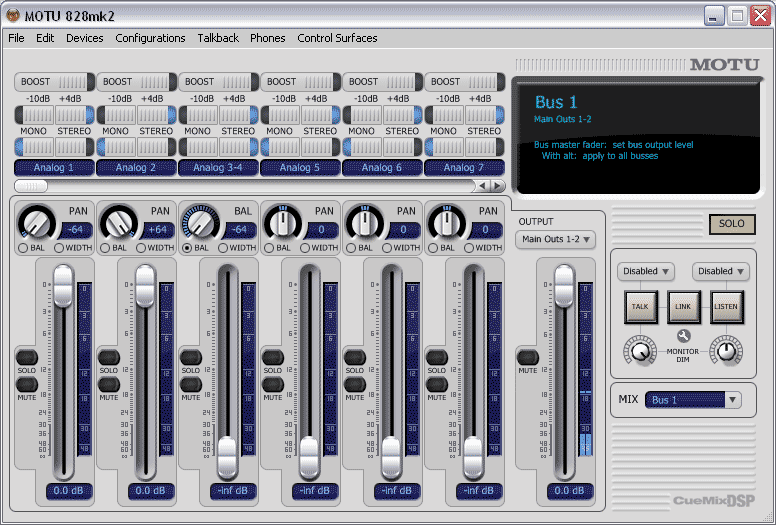
Task: Open the Disabled dropdown above TALK
Action: (645, 271)
